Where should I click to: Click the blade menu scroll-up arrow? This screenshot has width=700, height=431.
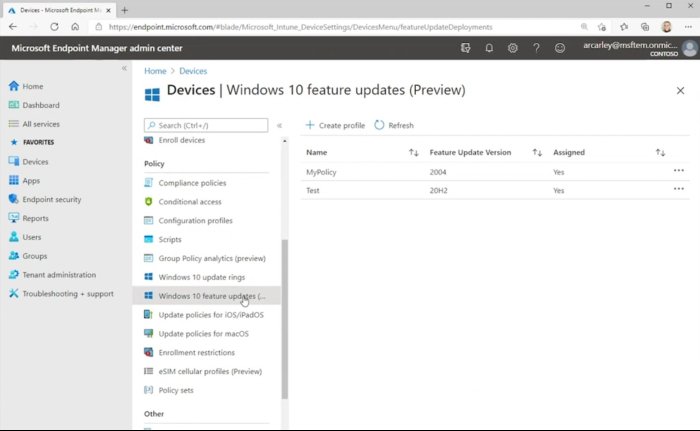click(285, 141)
